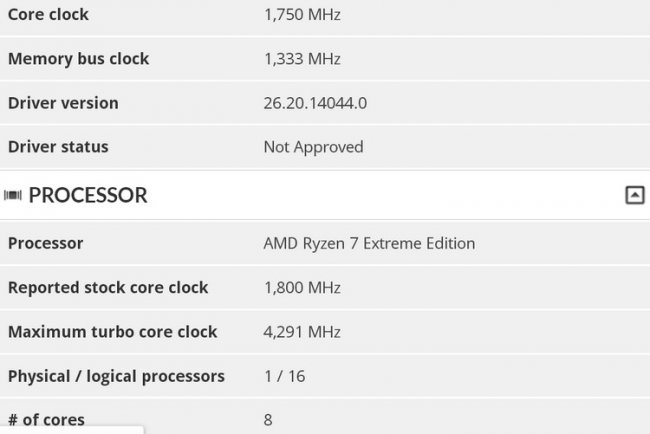This screenshot has height=434, width=650.
Task: Select the 4,291 MHz turbo clock value
Action: click(302, 331)
